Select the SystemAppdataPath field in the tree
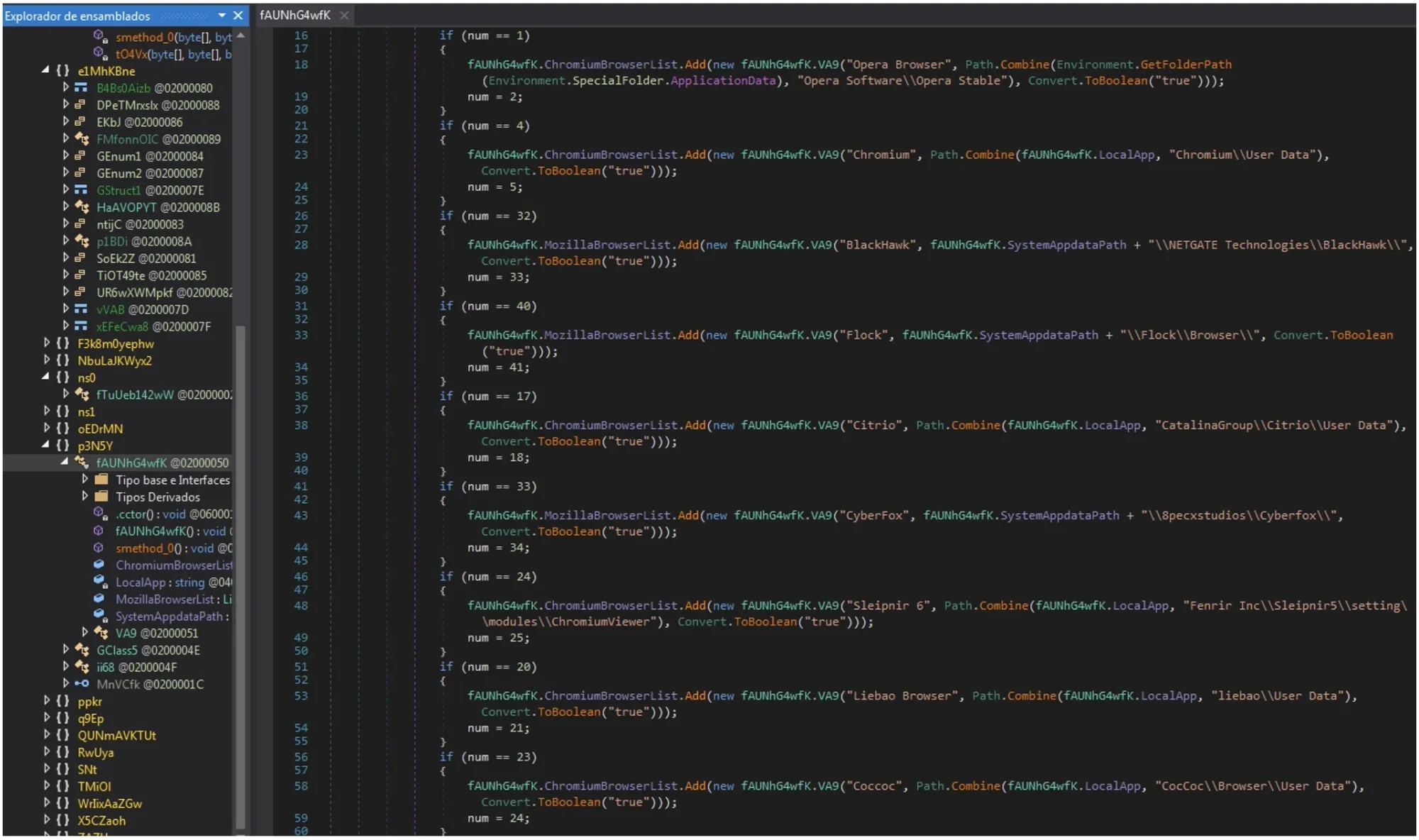Image resolution: width=1419 pixels, height=840 pixels. click(x=172, y=616)
